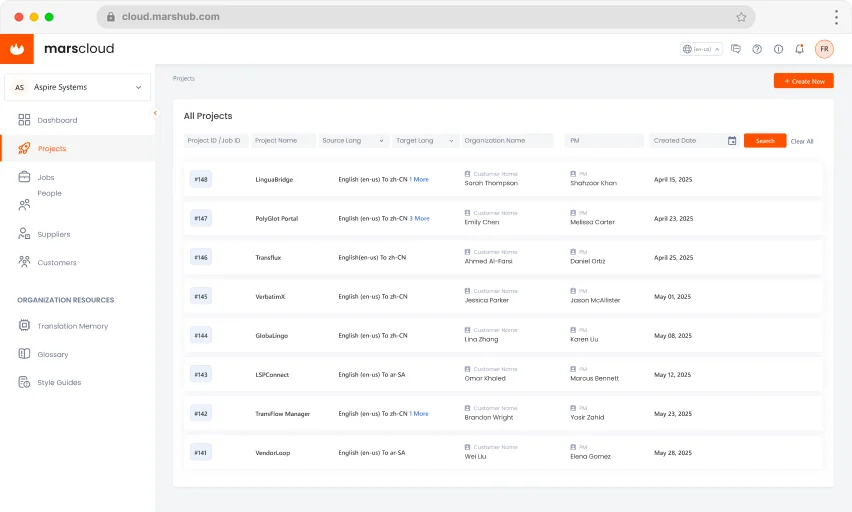Open the notifications bell

tap(799, 48)
